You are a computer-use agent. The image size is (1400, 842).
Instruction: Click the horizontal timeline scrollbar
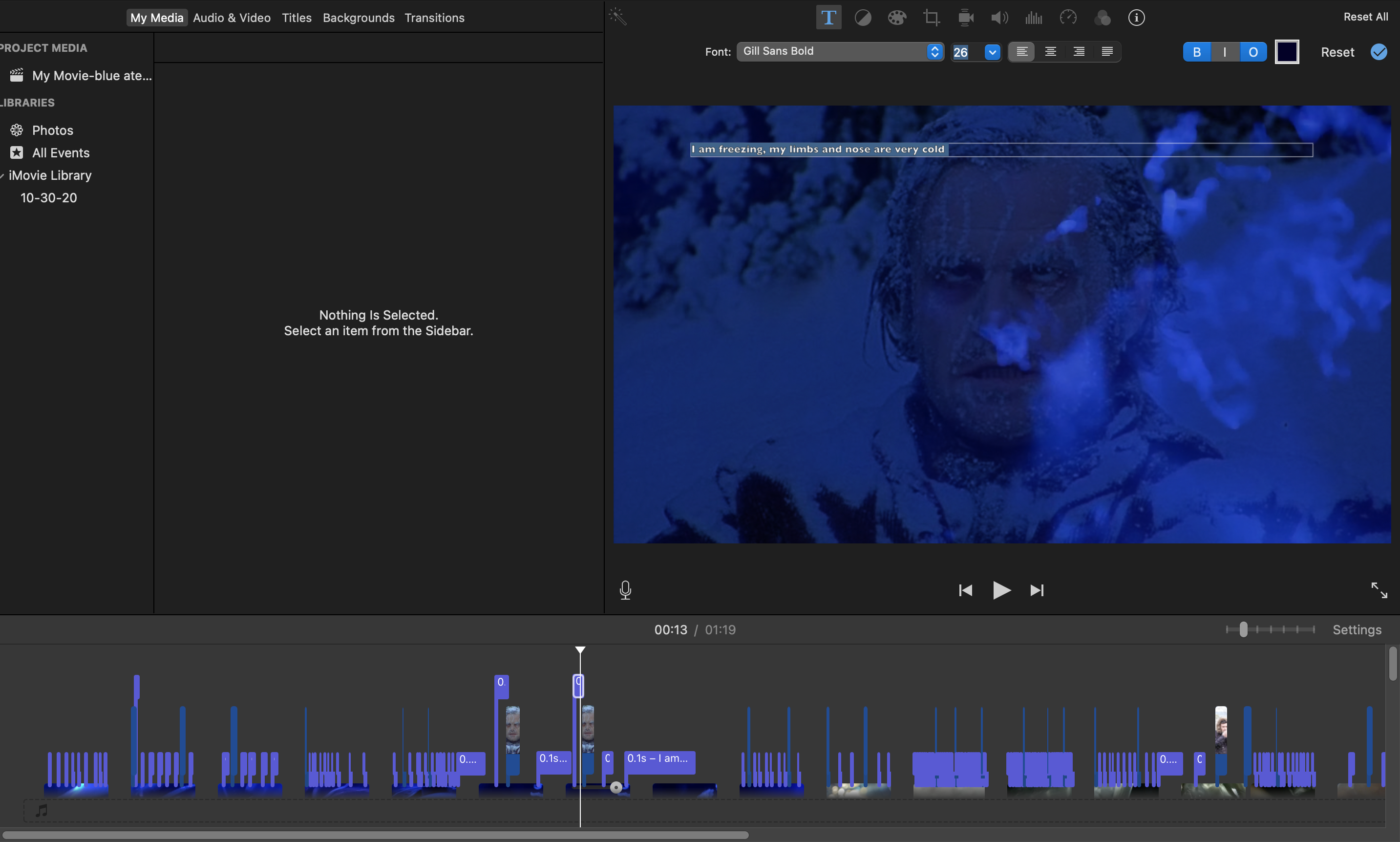coord(374,835)
